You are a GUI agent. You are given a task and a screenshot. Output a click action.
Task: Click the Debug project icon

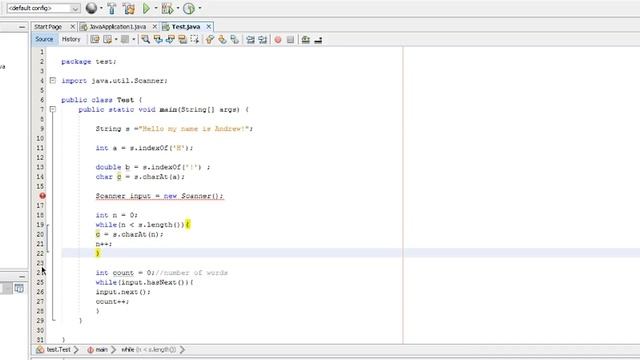click(x=167, y=8)
